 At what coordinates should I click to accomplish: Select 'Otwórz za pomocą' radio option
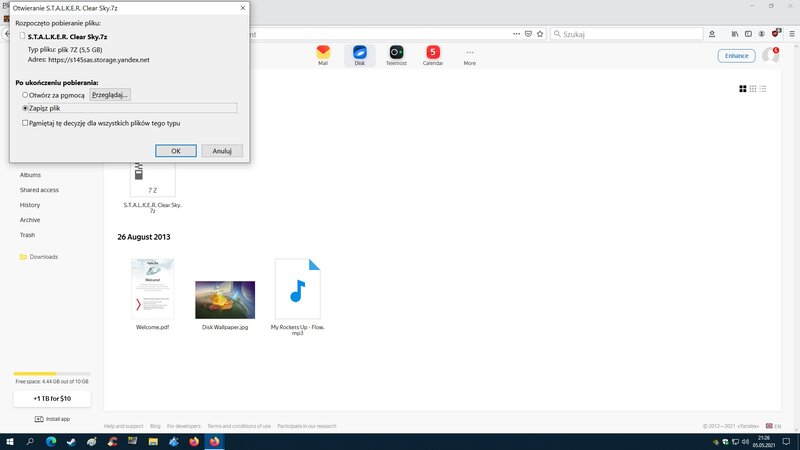[25, 95]
